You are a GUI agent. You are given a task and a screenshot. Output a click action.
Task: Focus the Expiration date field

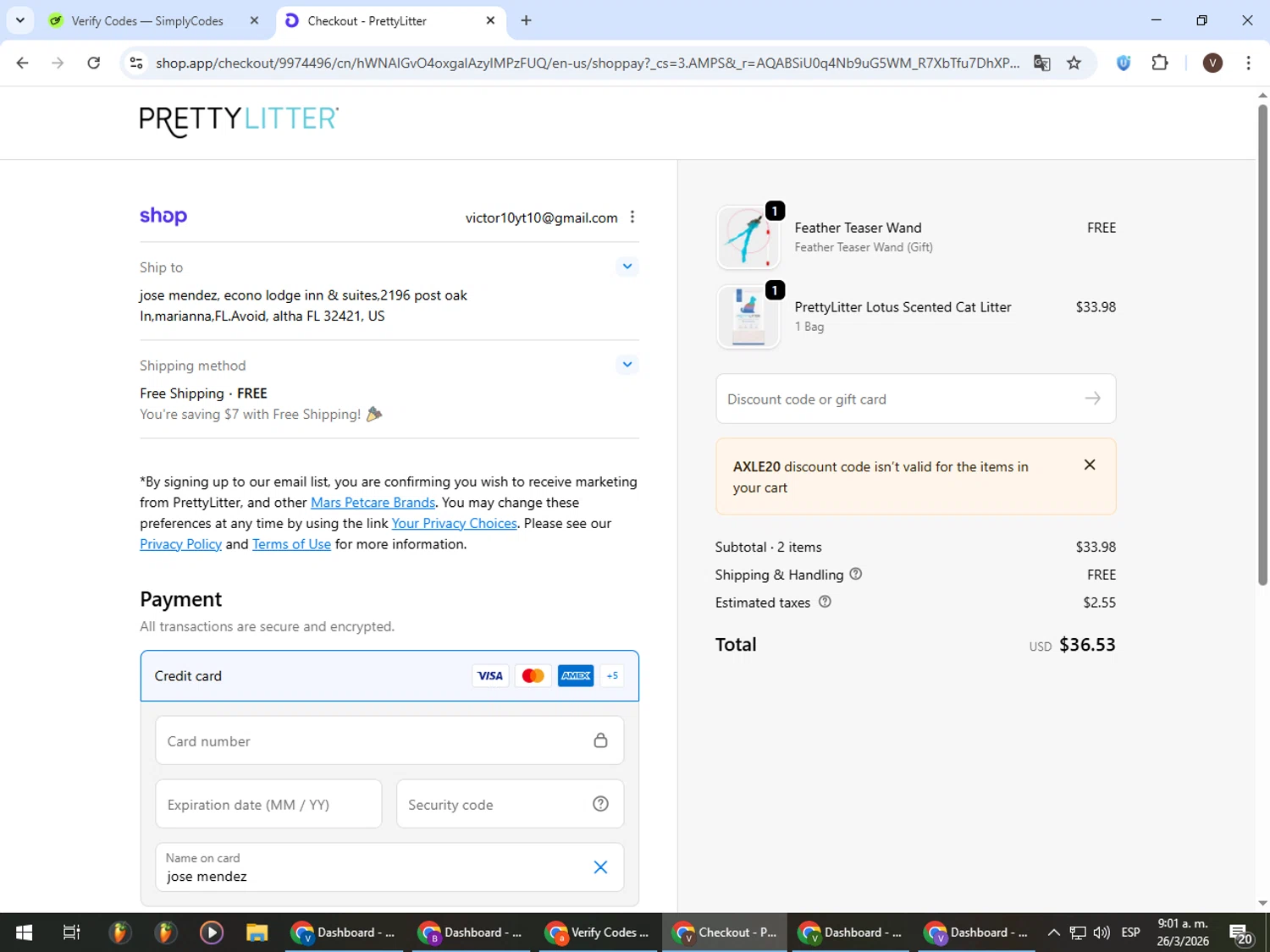tap(268, 804)
